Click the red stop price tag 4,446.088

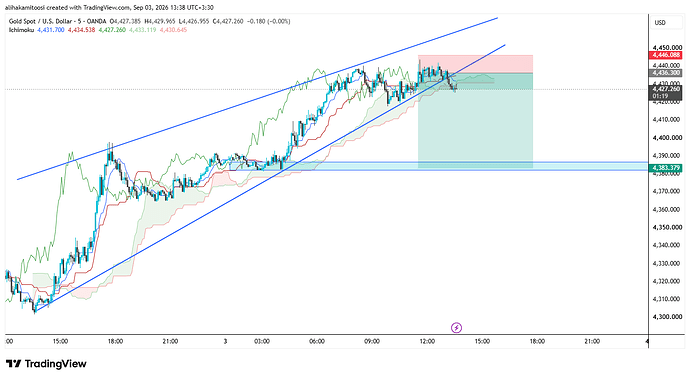tap(666, 55)
